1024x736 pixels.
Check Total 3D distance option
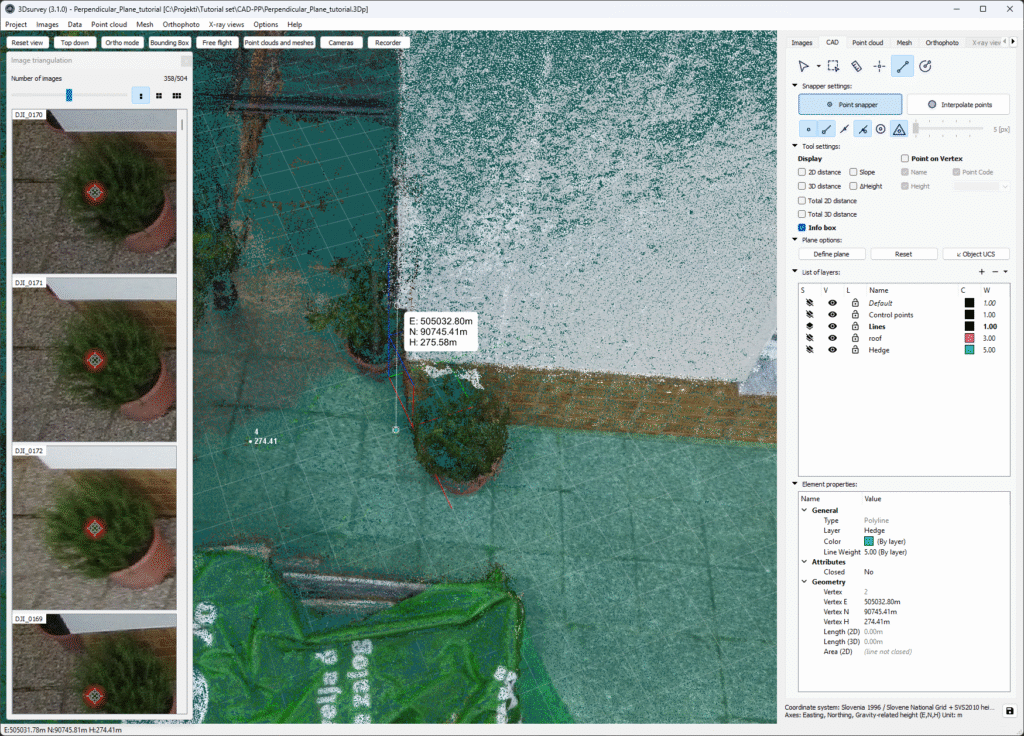pos(801,214)
